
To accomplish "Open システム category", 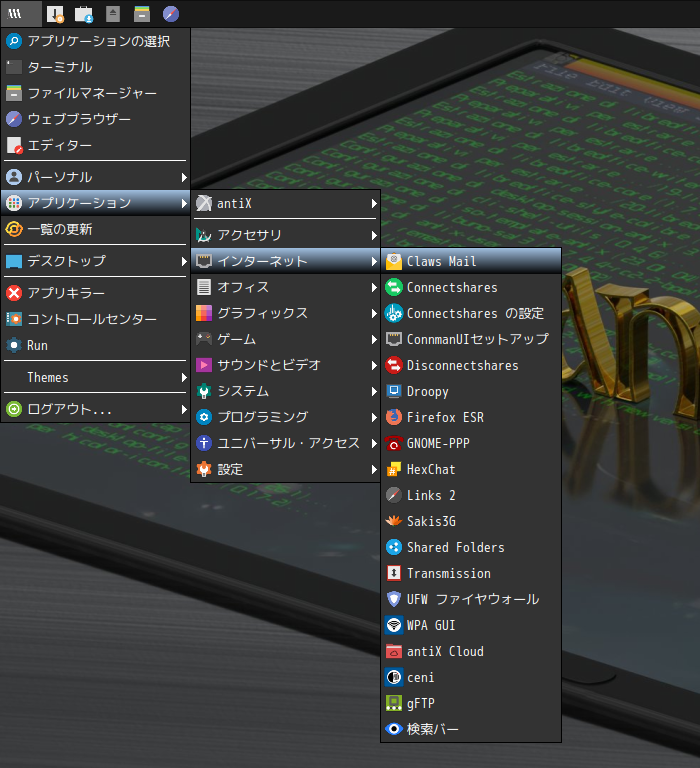I will click(x=286, y=391).
